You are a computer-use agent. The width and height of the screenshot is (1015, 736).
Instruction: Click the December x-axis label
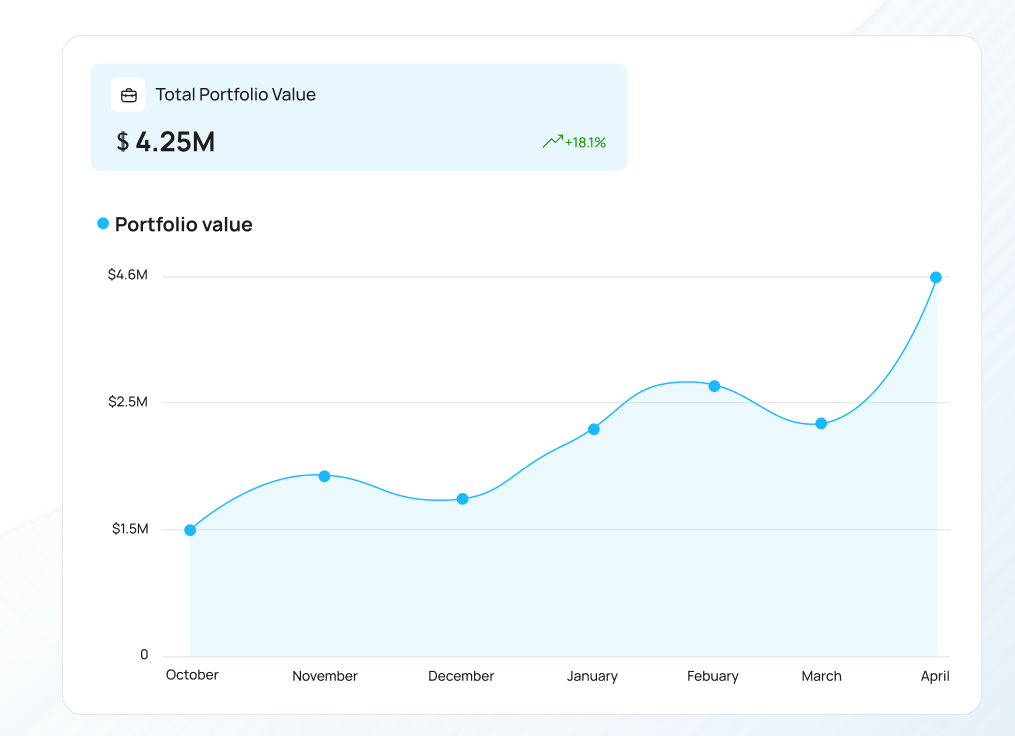[461, 676]
